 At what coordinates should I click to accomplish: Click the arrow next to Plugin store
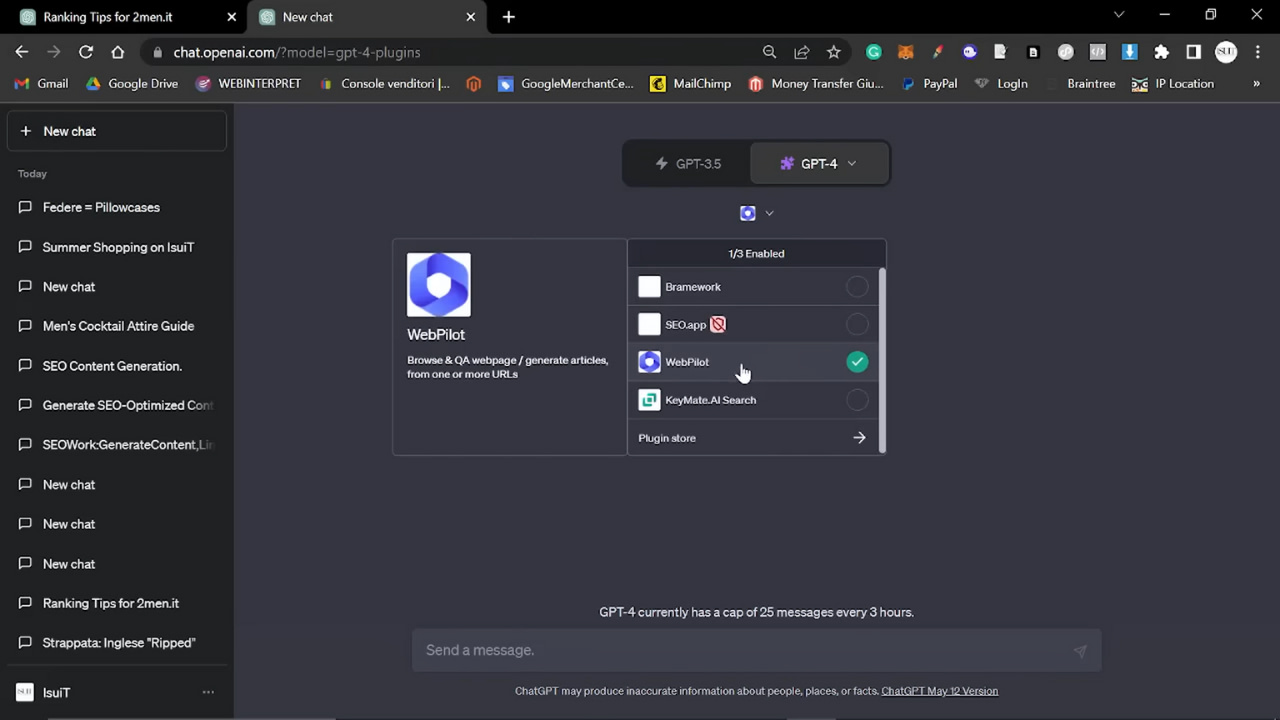pos(859,438)
